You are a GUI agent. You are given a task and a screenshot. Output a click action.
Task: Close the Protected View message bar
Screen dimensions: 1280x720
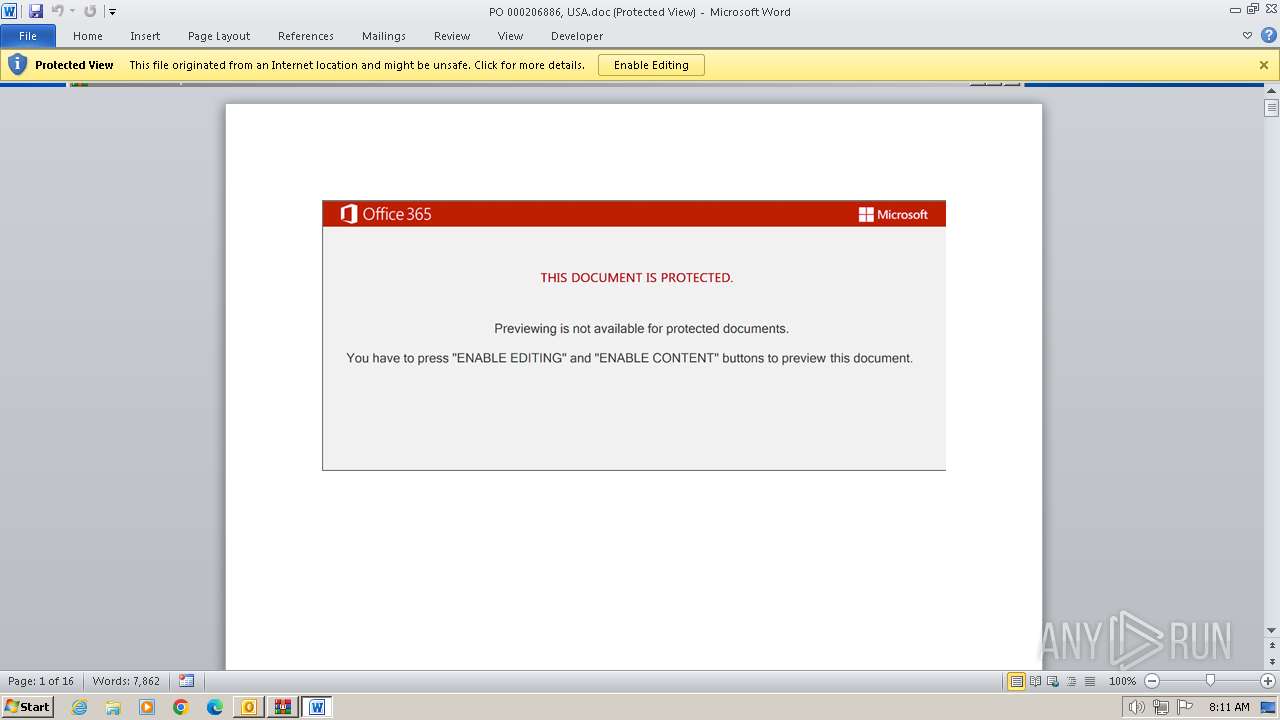point(1264,65)
